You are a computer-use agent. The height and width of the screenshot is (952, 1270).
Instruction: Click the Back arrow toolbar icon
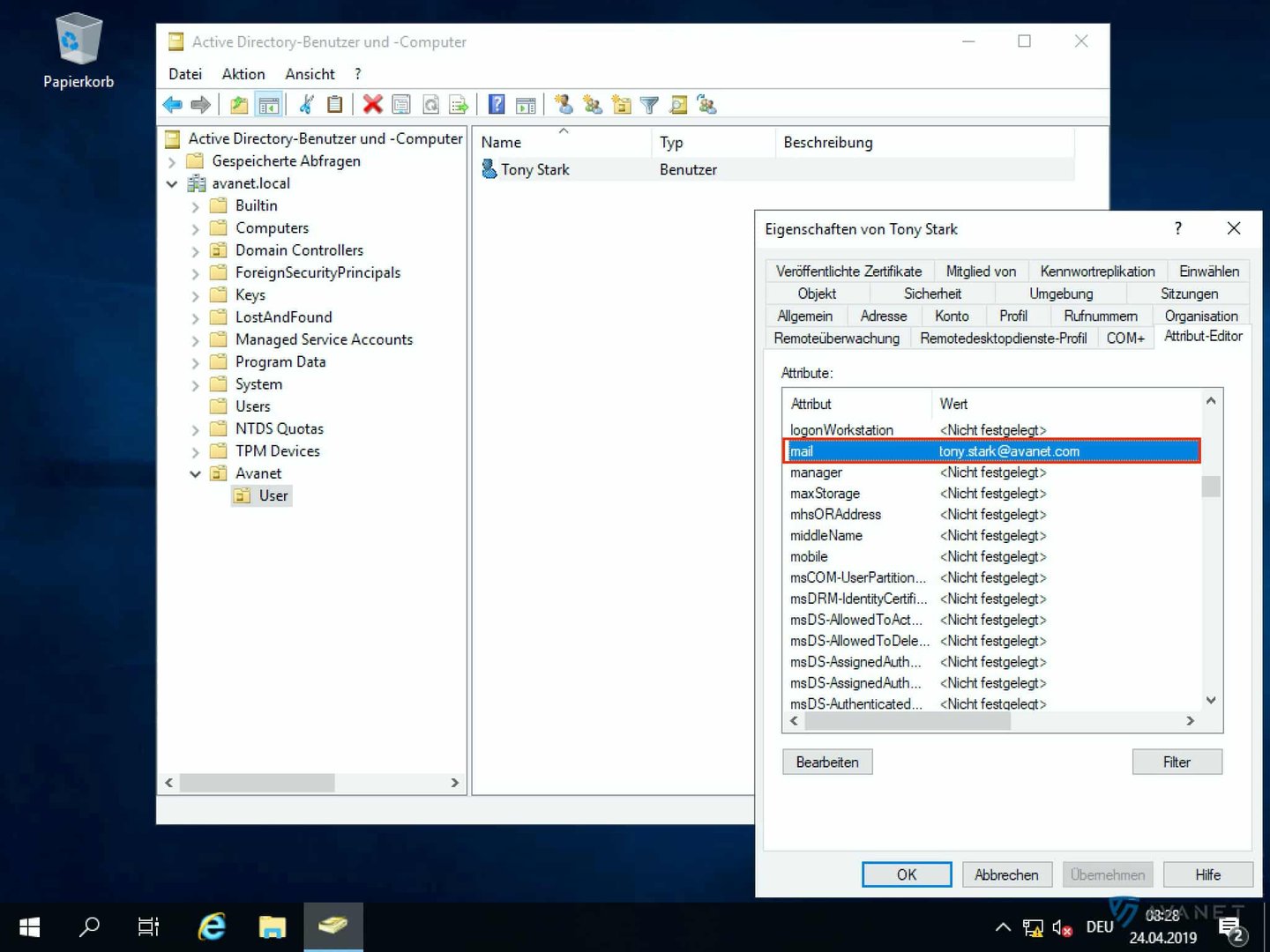tap(173, 105)
